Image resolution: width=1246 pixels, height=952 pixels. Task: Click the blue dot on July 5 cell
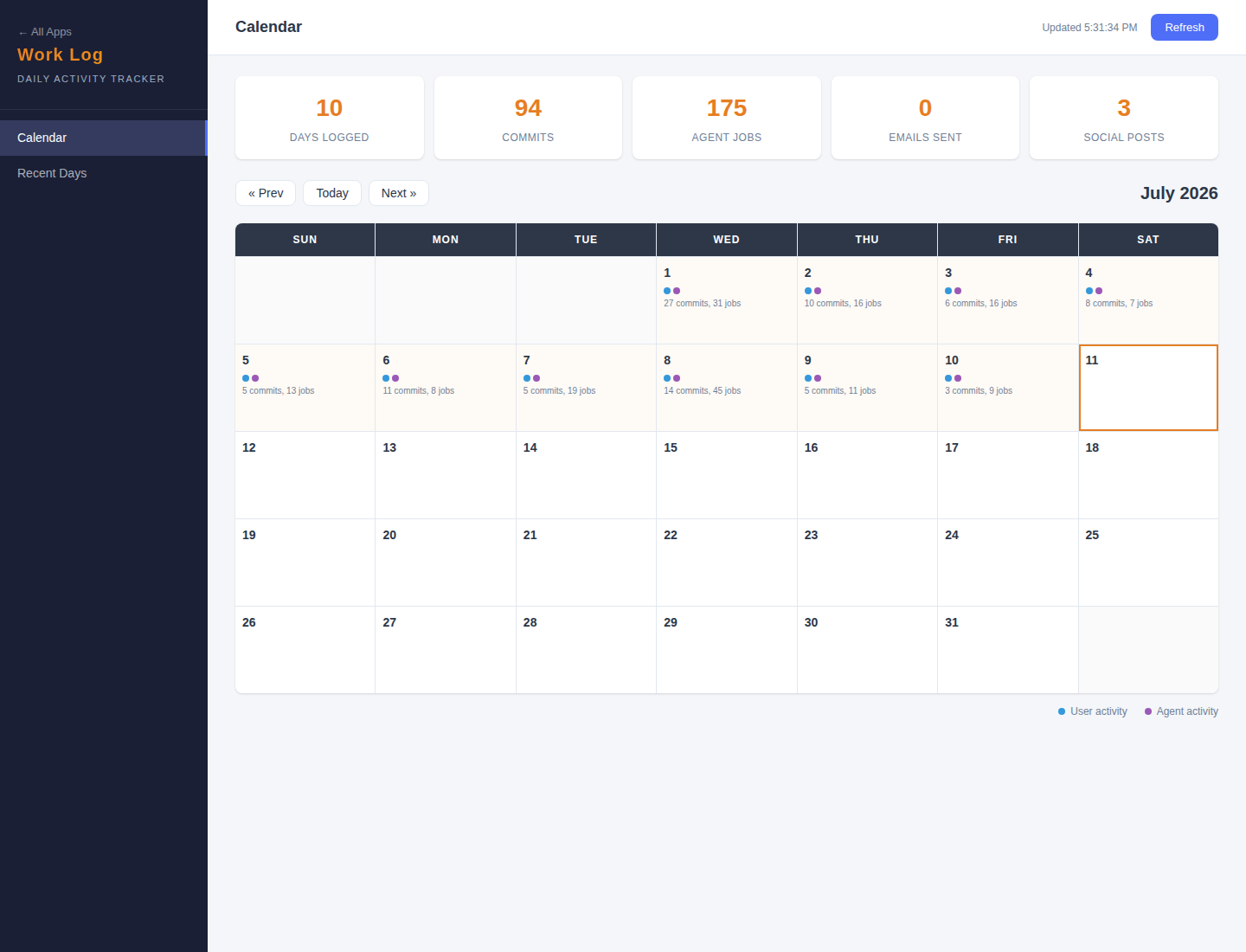coord(246,378)
